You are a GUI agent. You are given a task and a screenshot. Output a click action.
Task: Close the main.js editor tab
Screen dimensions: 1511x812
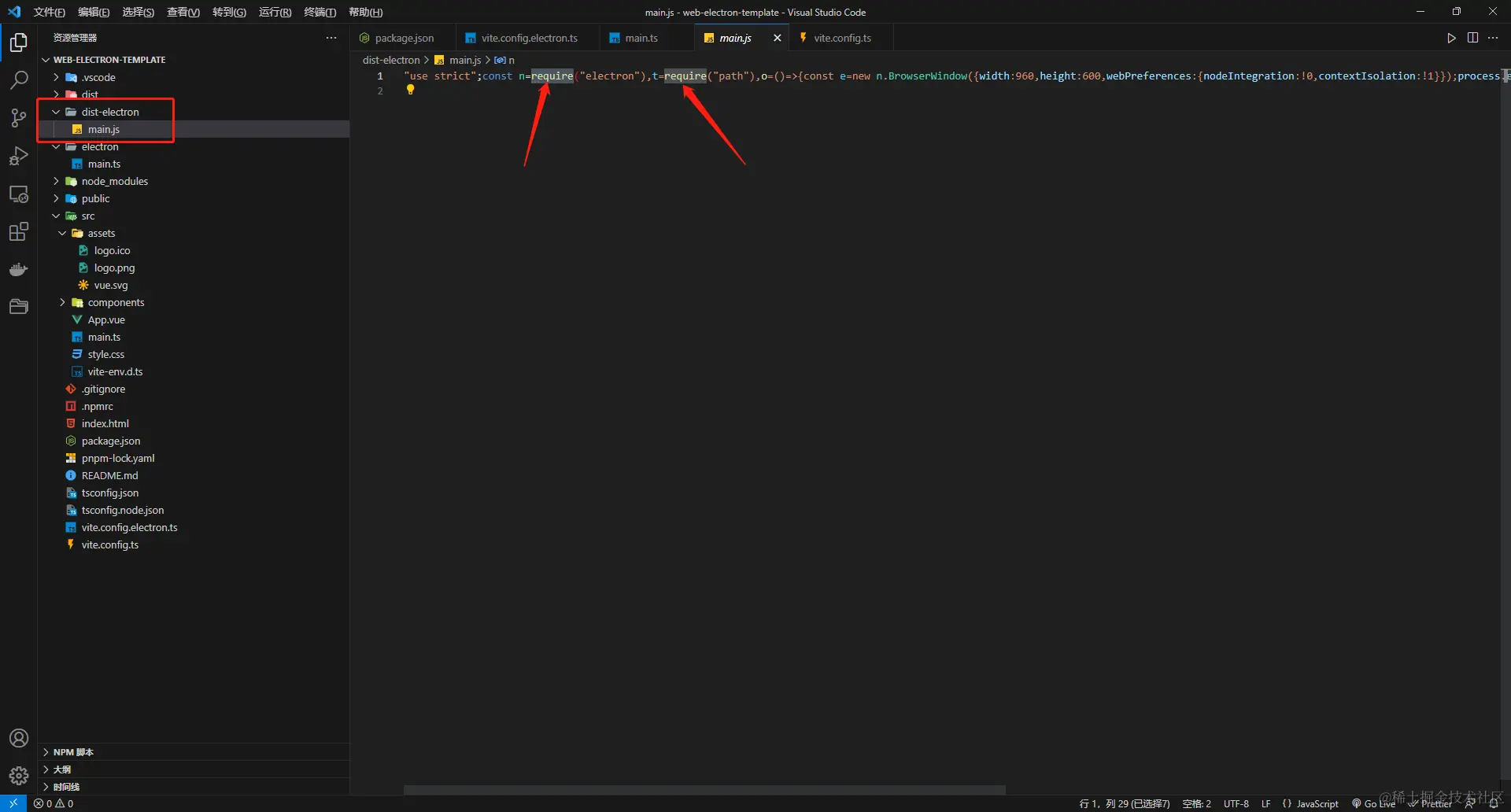coord(777,38)
